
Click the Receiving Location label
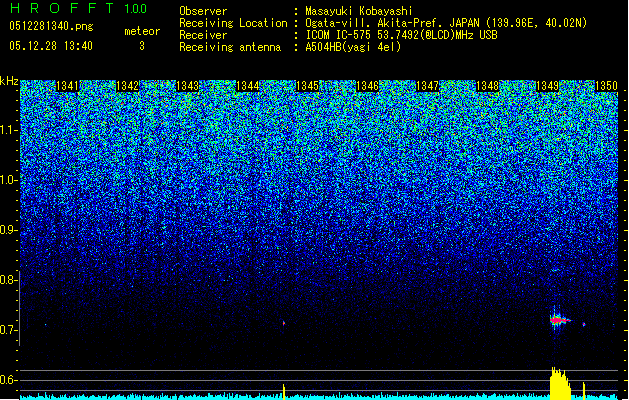pyautogui.click(x=233, y=23)
